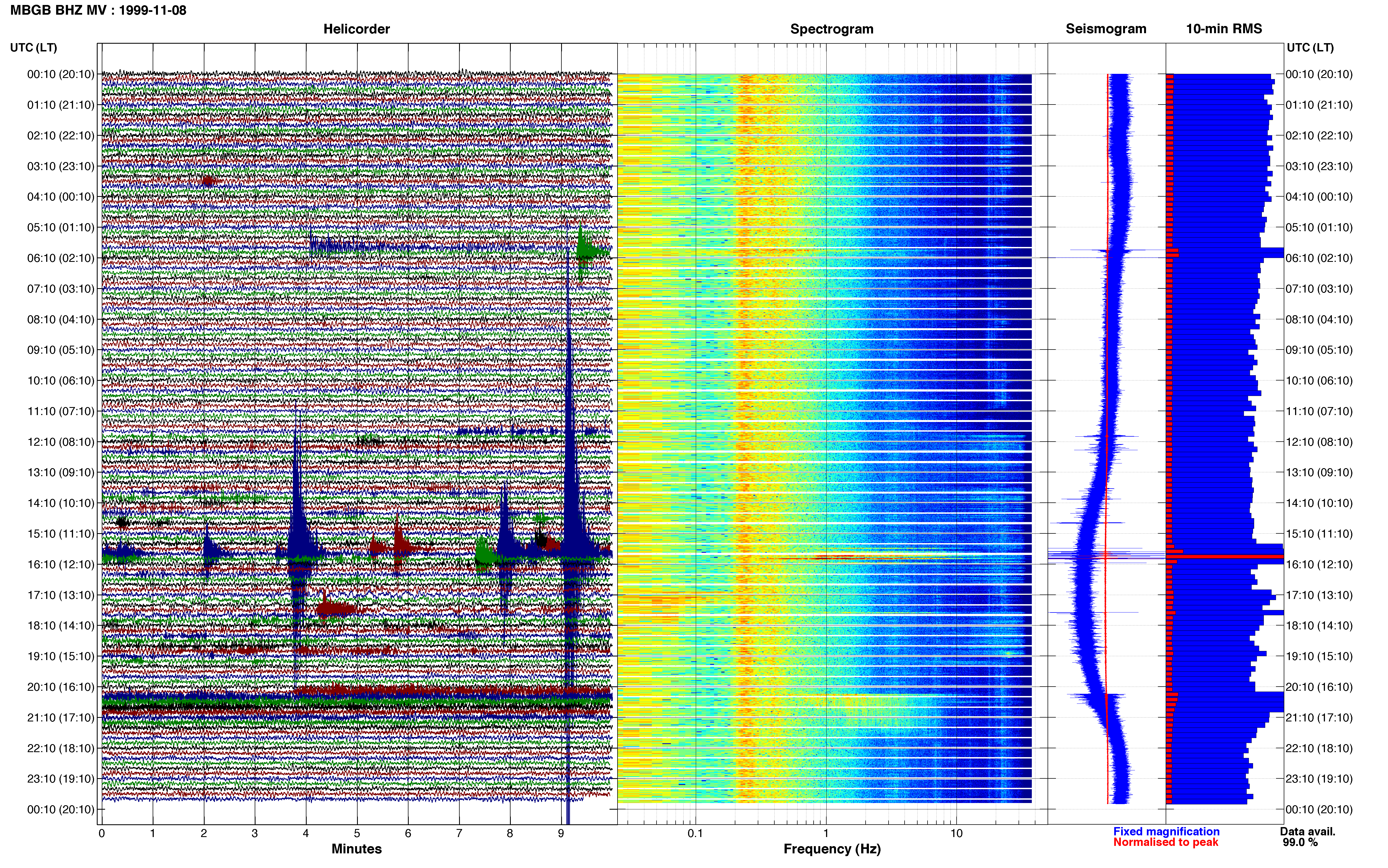Click the '0' tick on the Minutes axis
Image resolution: width=1388 pixels, height=868 pixels.
pyautogui.click(x=101, y=833)
